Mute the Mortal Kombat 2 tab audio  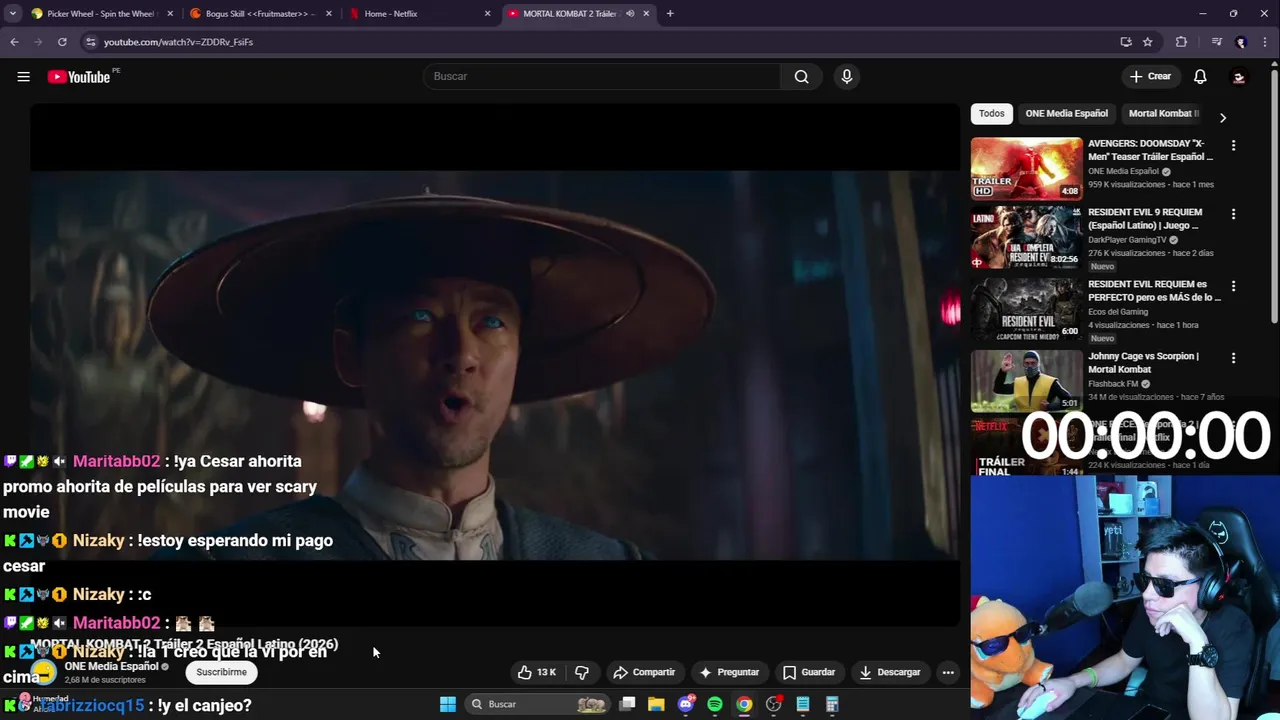[x=630, y=14]
